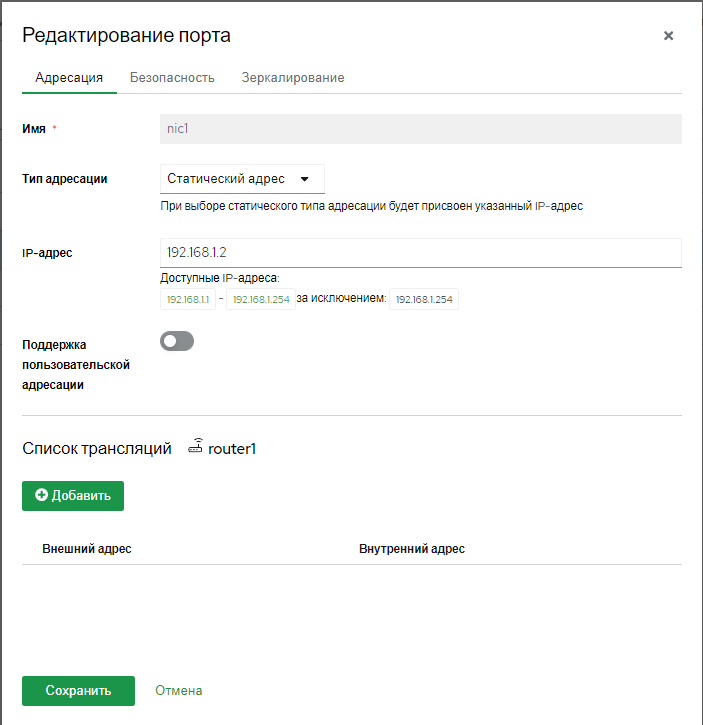703x725 pixels.
Task: Click the router1 label
Action: [x=232, y=449]
